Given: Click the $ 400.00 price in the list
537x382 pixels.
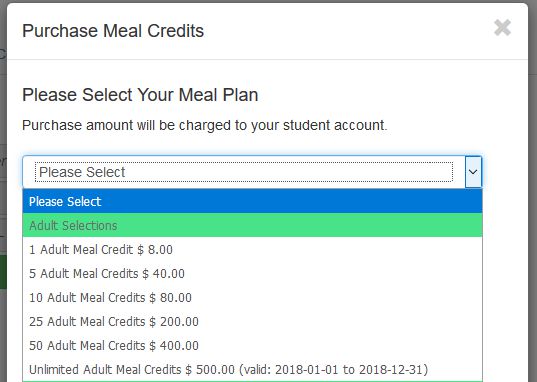Looking at the screenshot, I should coord(174,345).
